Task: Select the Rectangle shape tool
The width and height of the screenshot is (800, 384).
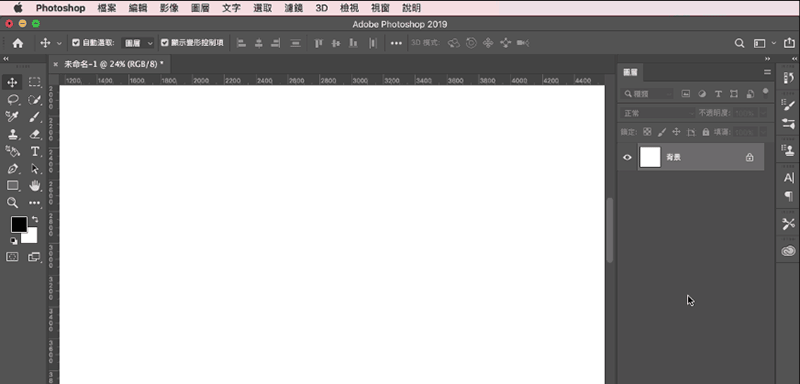Action: coord(12,186)
